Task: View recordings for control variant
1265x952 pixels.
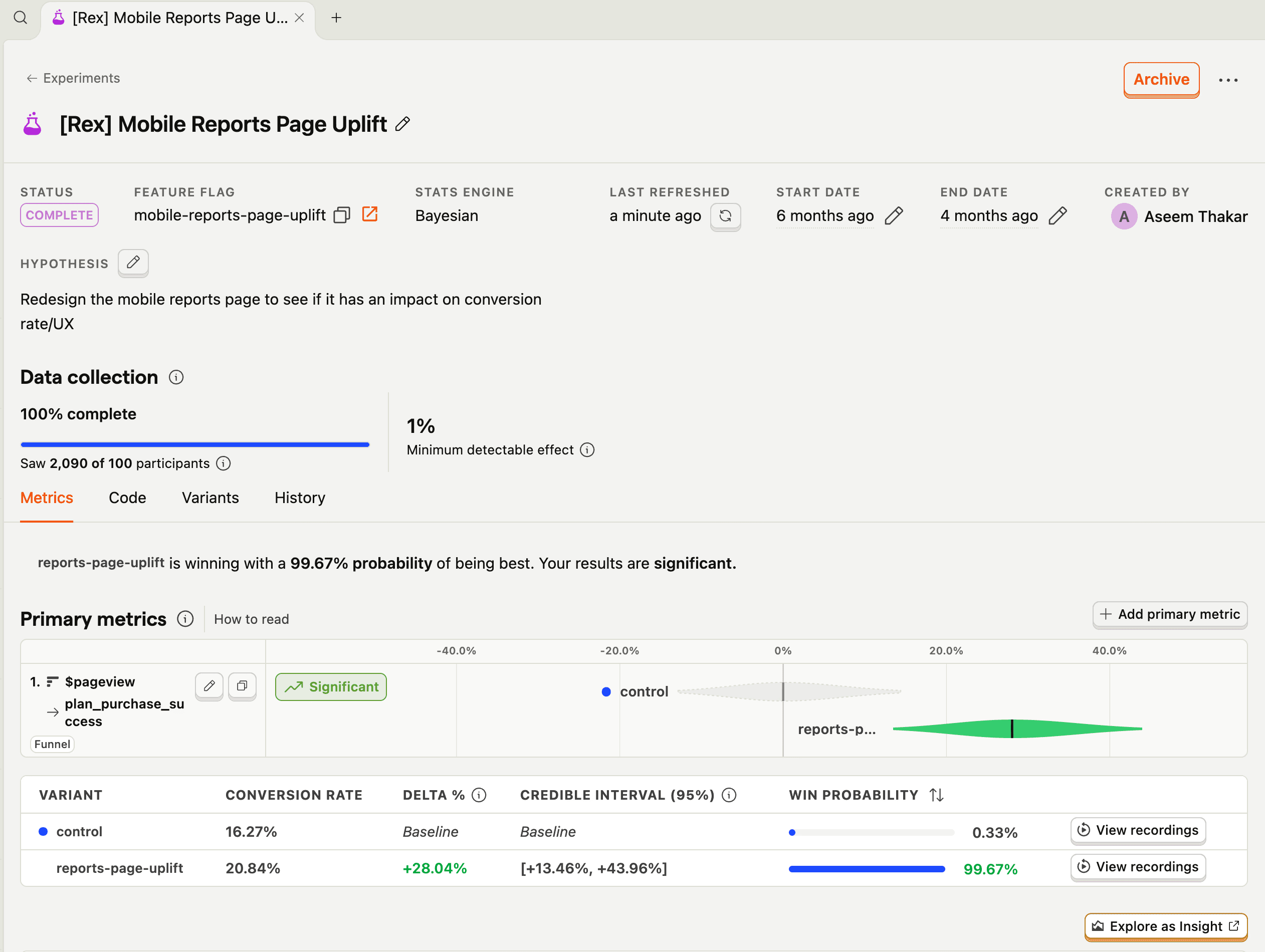Action: pyautogui.click(x=1138, y=830)
